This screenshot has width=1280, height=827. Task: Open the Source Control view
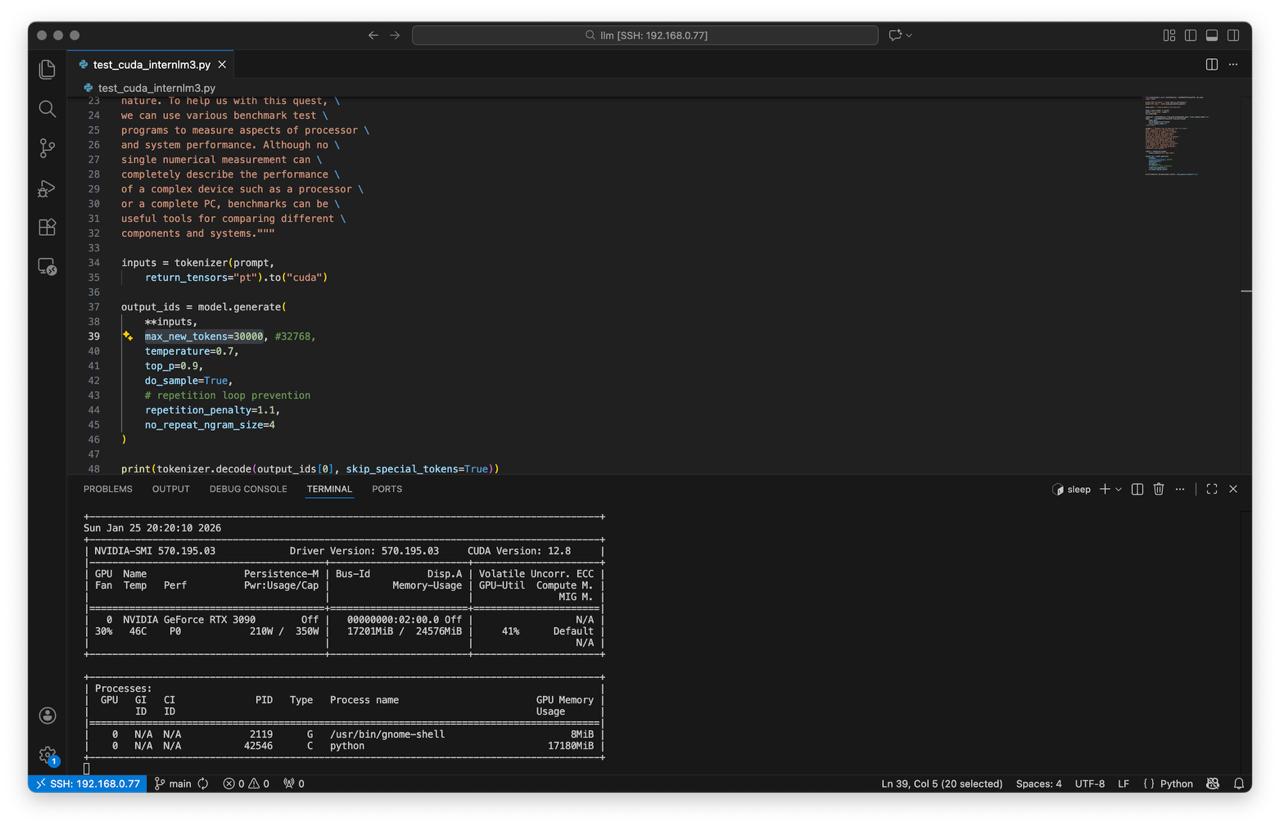point(47,148)
